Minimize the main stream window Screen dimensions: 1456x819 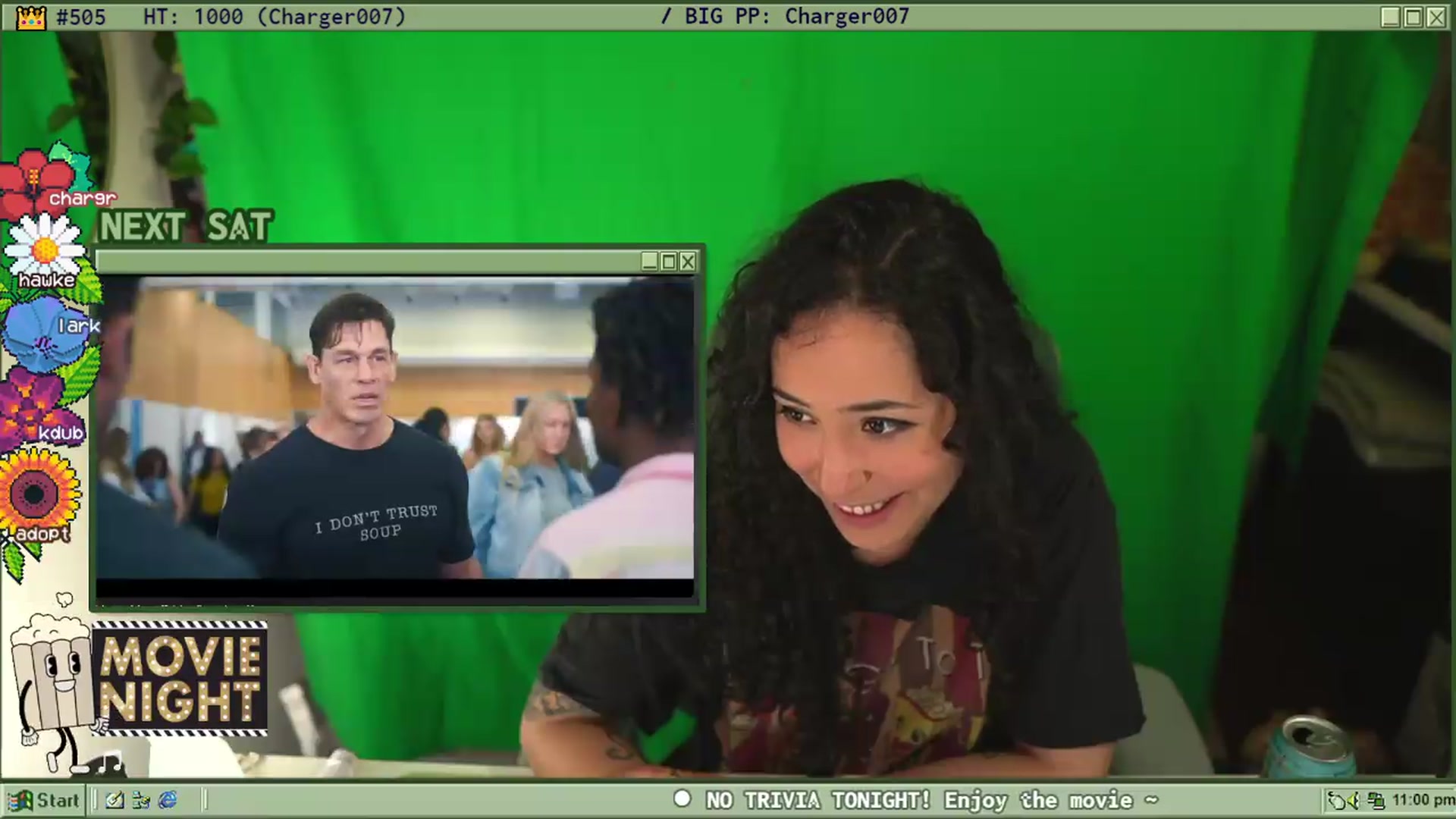(1390, 17)
